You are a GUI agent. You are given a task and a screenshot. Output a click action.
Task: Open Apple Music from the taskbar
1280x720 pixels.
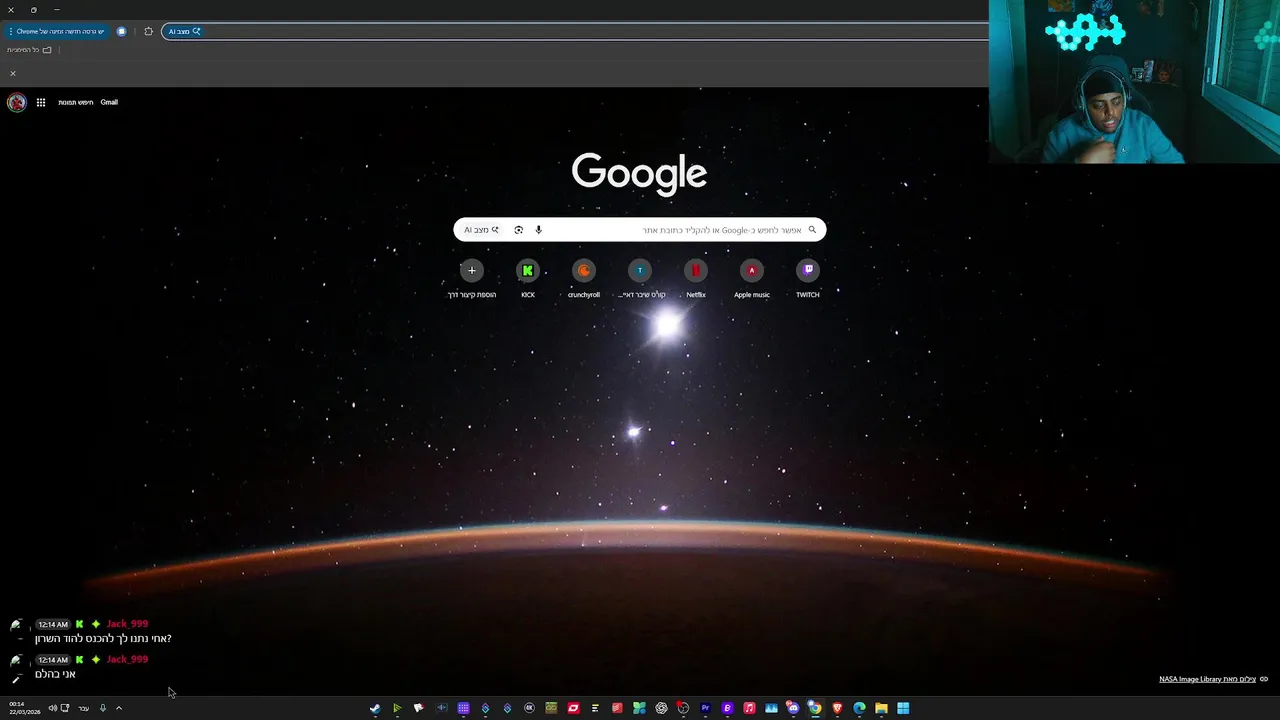click(749, 708)
